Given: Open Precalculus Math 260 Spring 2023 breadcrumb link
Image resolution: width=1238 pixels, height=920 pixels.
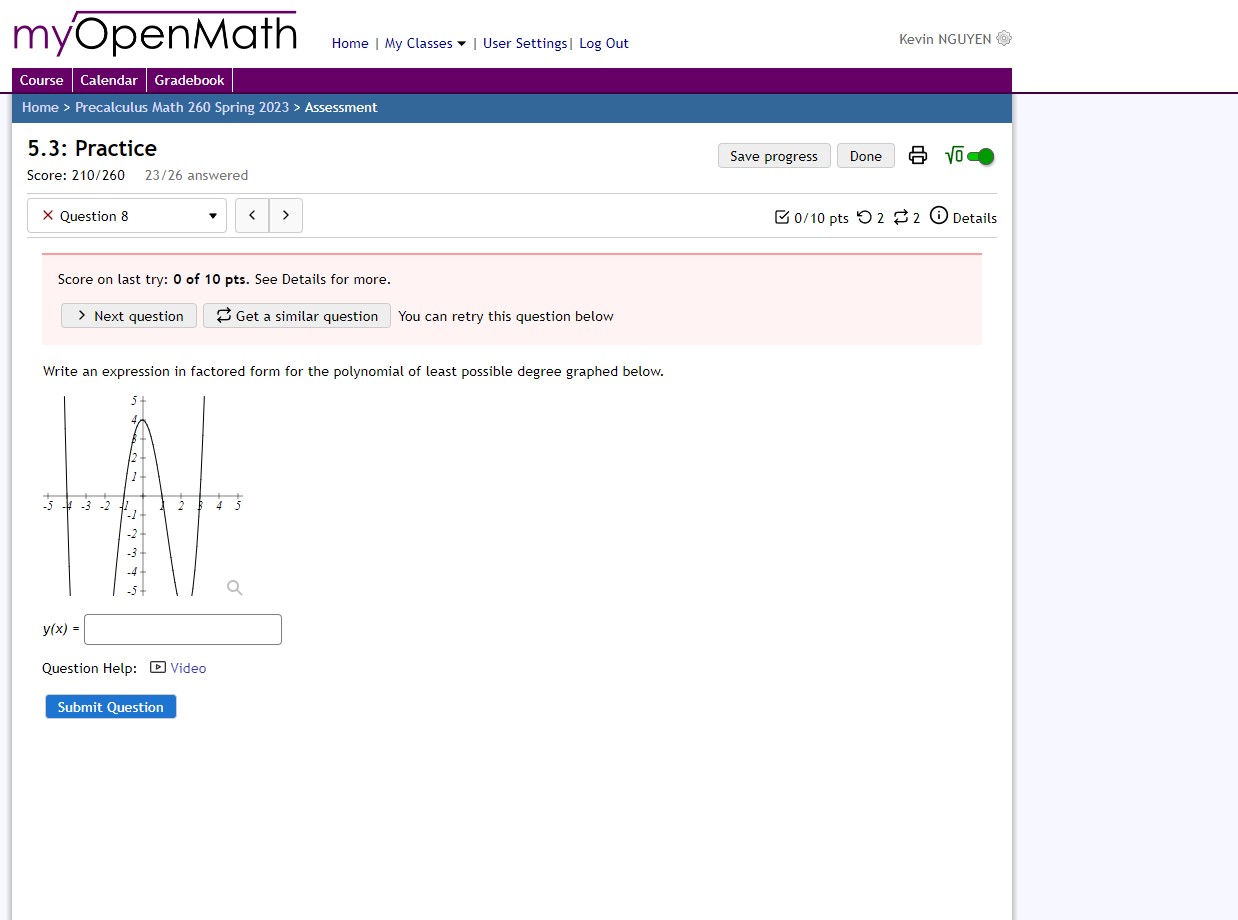Looking at the screenshot, I should tap(182, 107).
